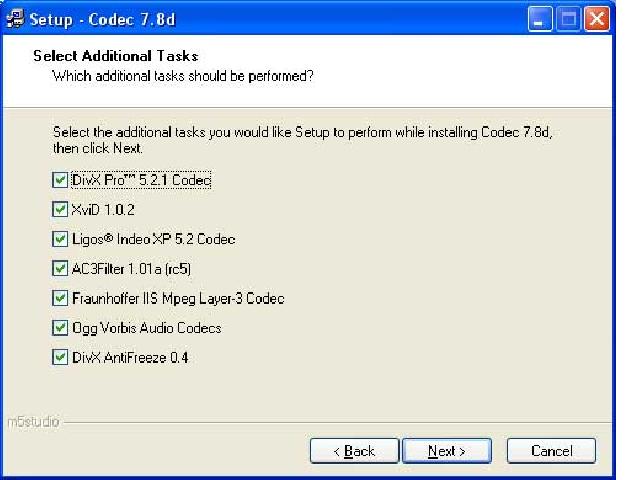Click the DivX AntiFreeze 0.4 label
The height and width of the screenshot is (480, 640).
pyautogui.click(x=130, y=358)
